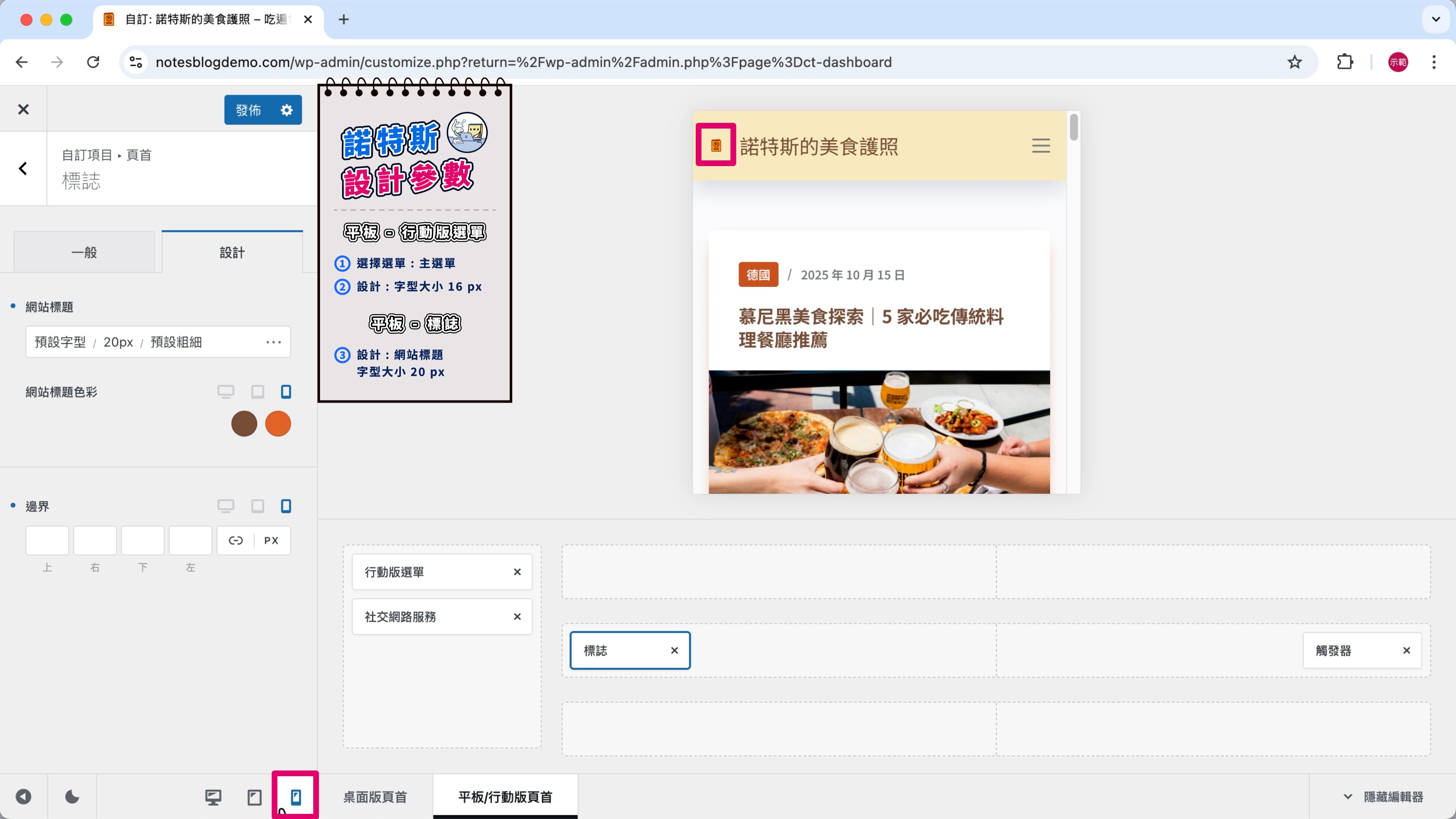Screen dimensions: 1456x819
Task: Go back using the left chevron arrow
Action: point(23,168)
